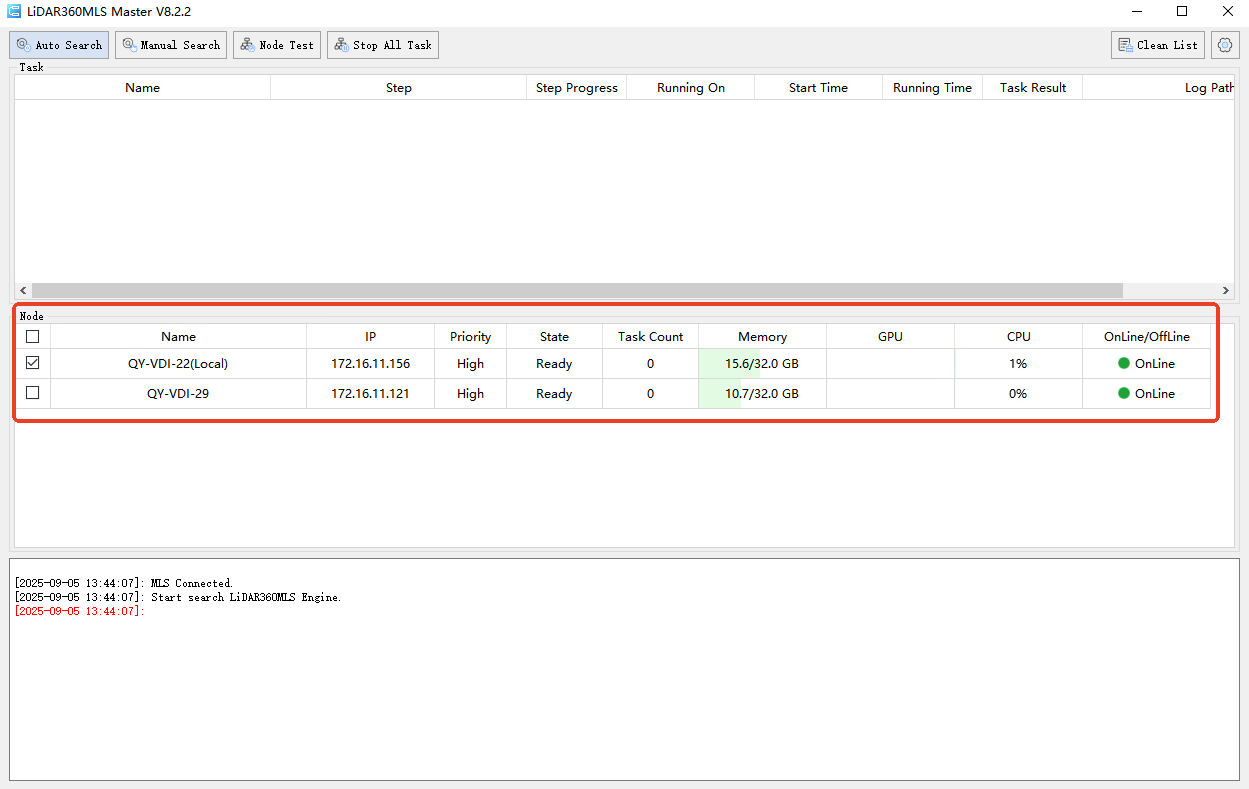This screenshot has height=789, width=1249.
Task: Open Manual Search for engine nodes
Action: [x=171, y=45]
